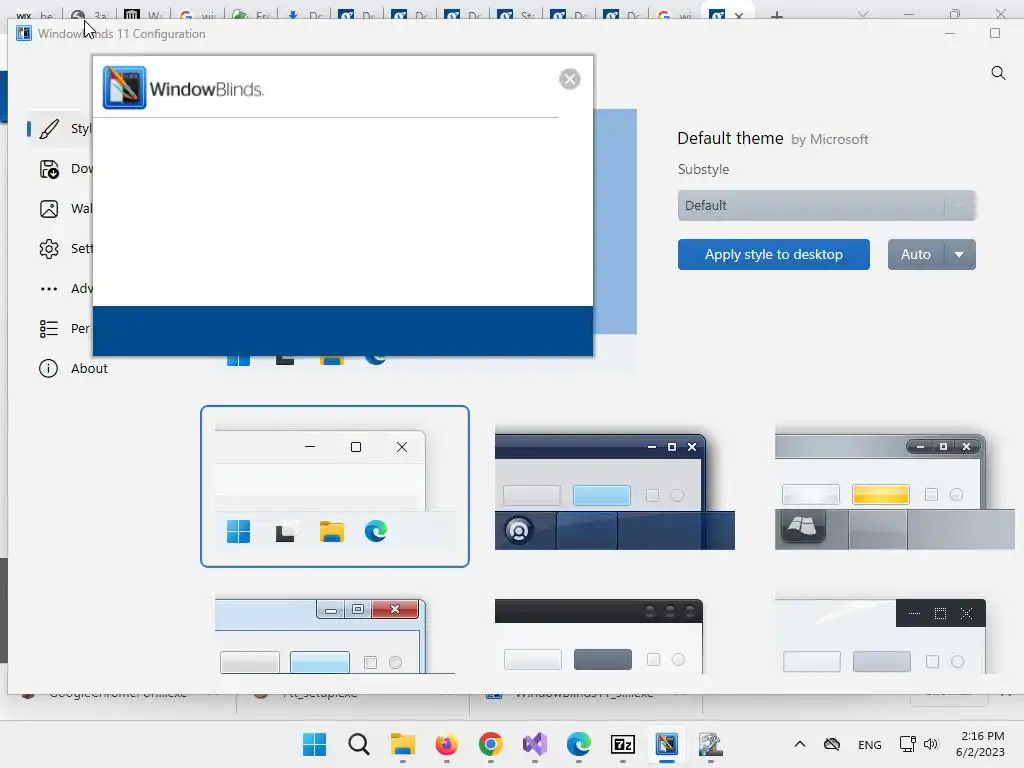The width and height of the screenshot is (1024, 768).
Task: Open the Wallpaper section picture icon
Action: pyautogui.click(x=49, y=209)
